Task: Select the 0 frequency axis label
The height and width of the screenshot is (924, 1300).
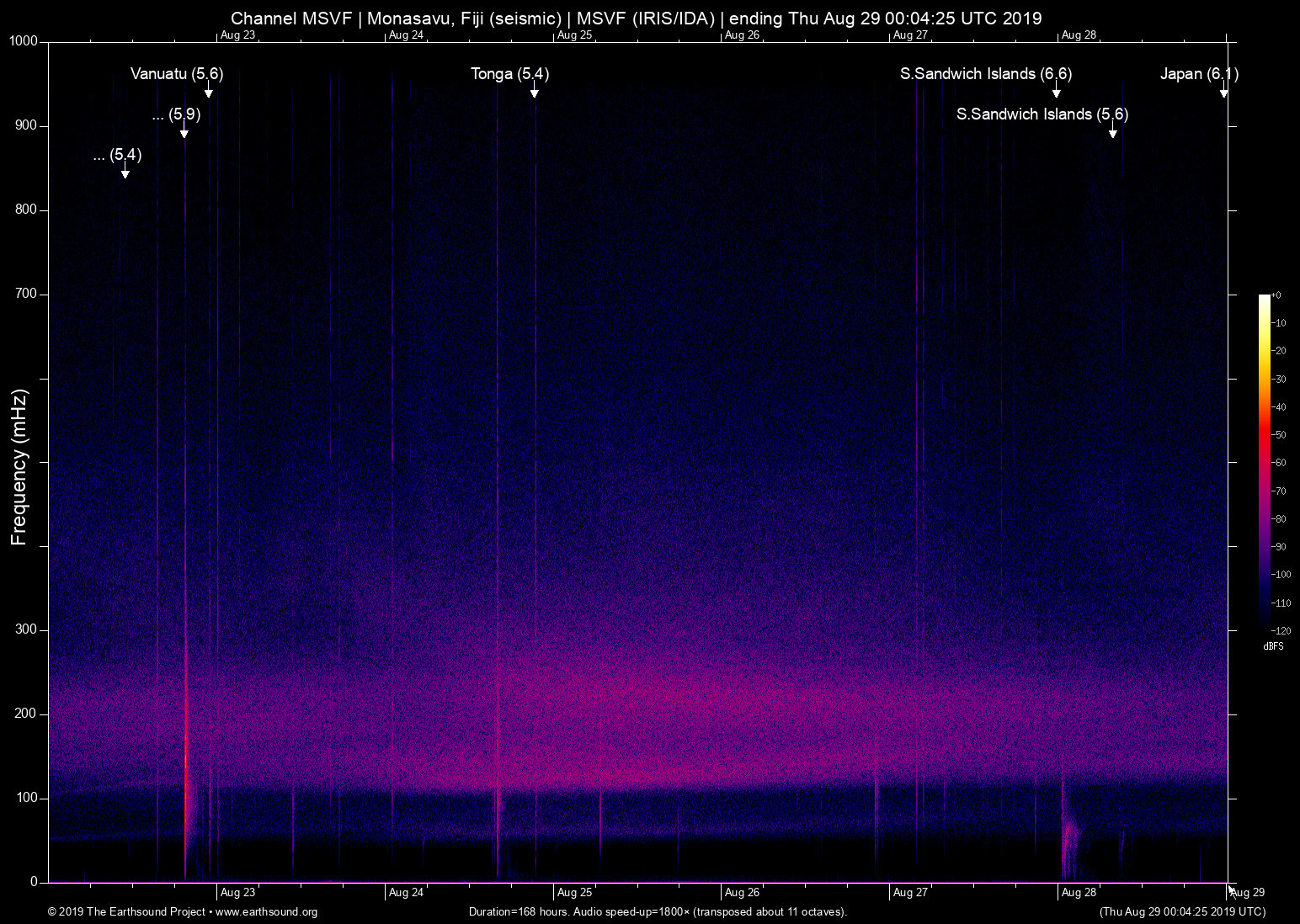Action: click(x=35, y=882)
